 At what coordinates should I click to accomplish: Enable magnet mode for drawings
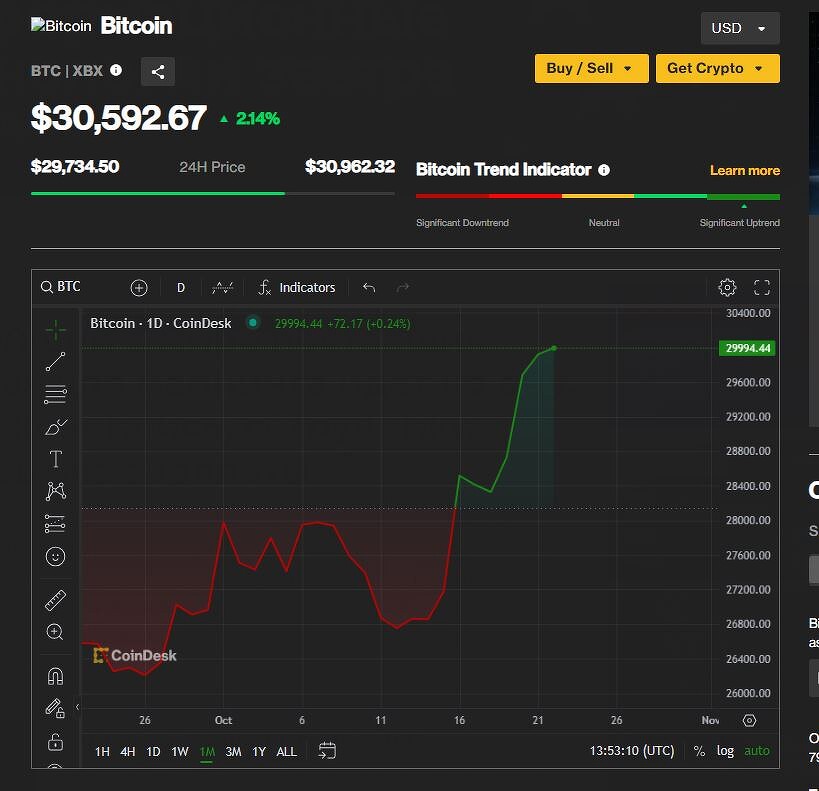tap(55, 675)
